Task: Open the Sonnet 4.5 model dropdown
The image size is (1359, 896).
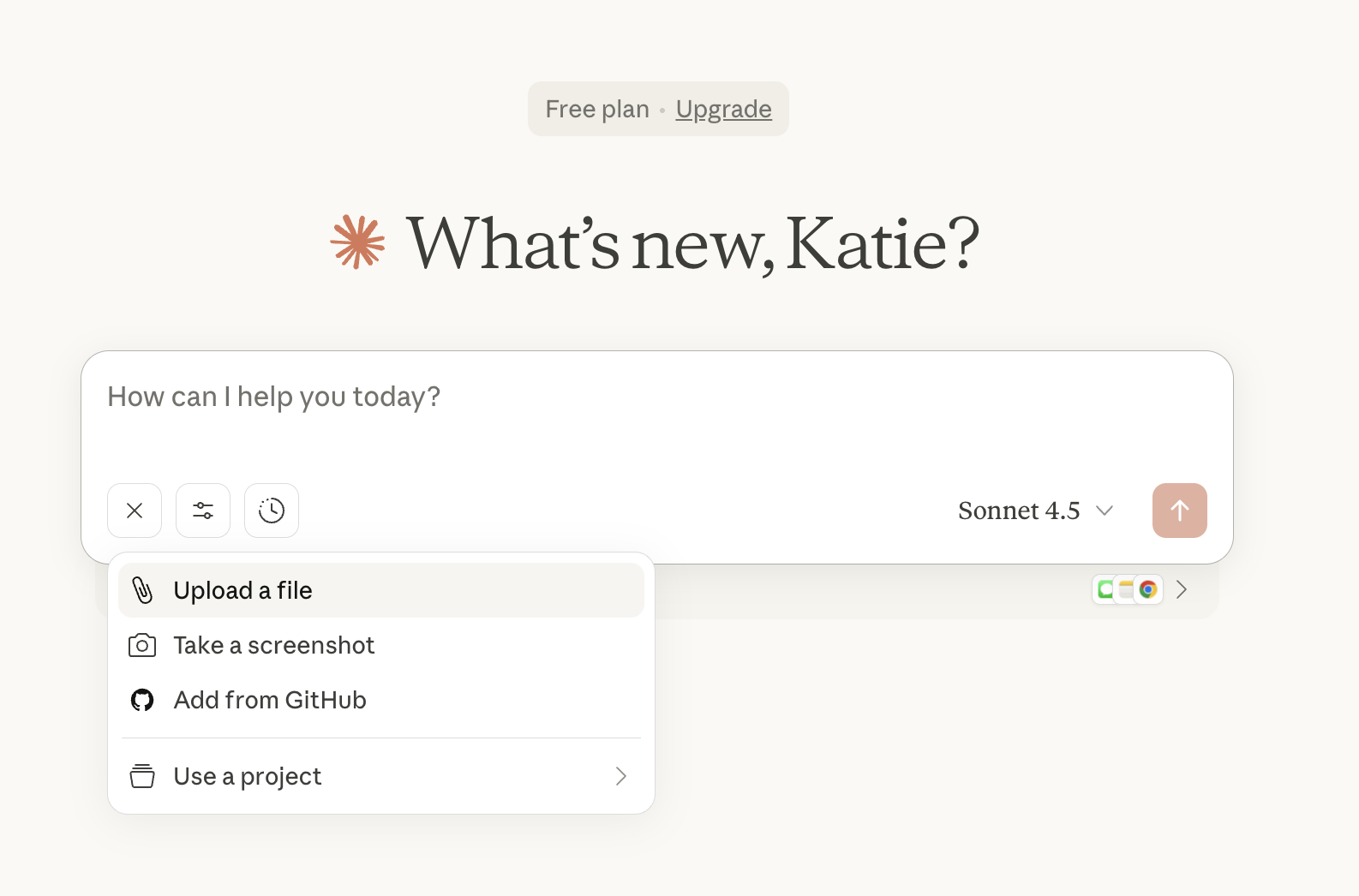Action: pos(1035,511)
